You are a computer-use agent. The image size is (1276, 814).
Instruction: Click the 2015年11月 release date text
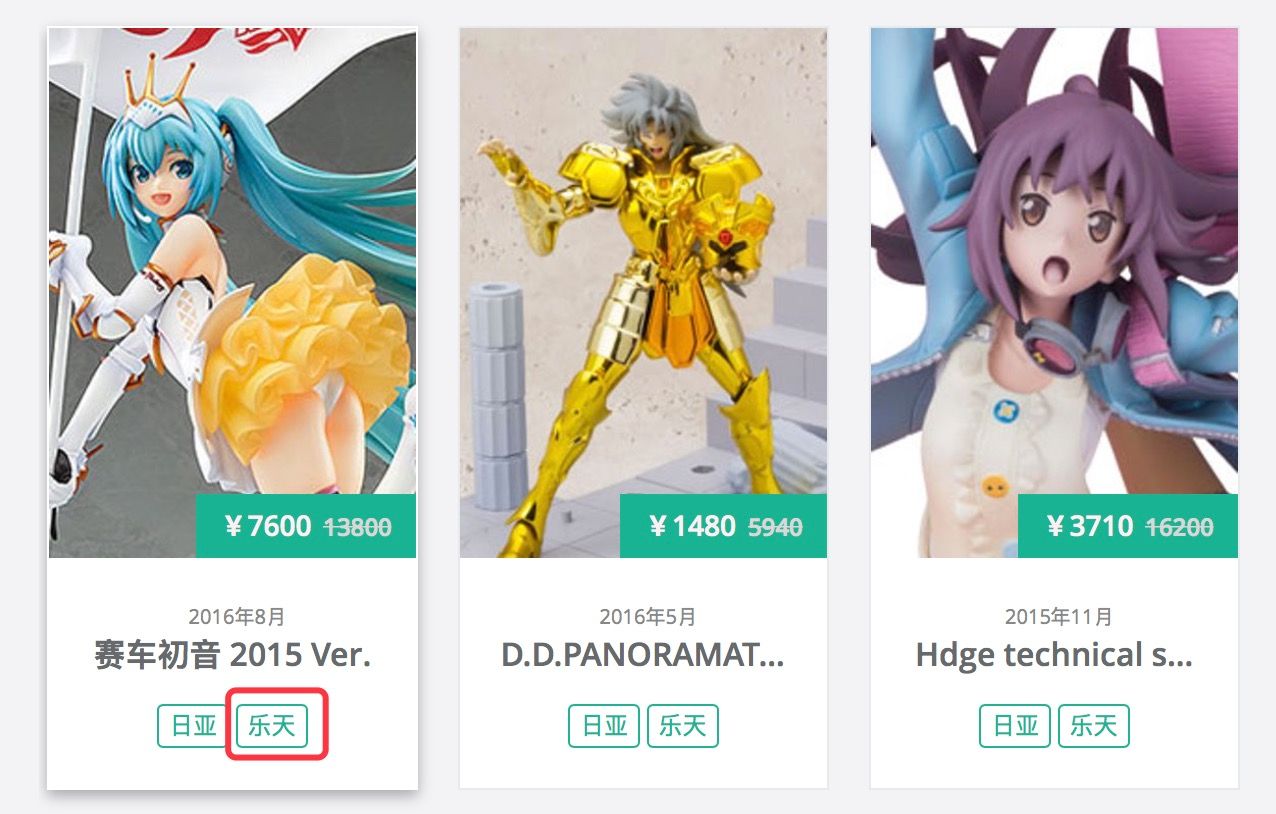point(1059,617)
